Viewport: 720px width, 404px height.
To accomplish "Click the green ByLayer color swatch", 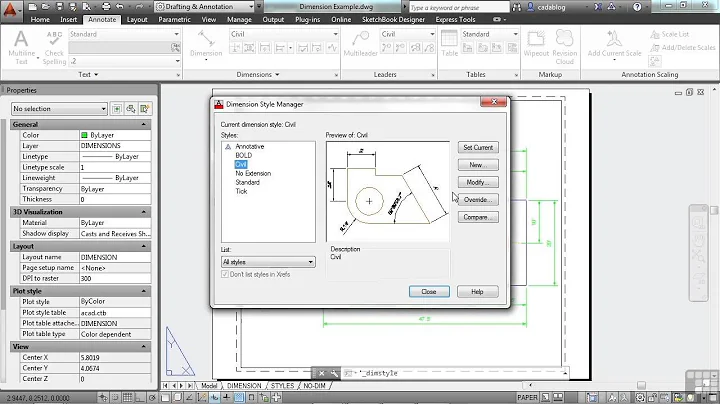I will 84,135.
